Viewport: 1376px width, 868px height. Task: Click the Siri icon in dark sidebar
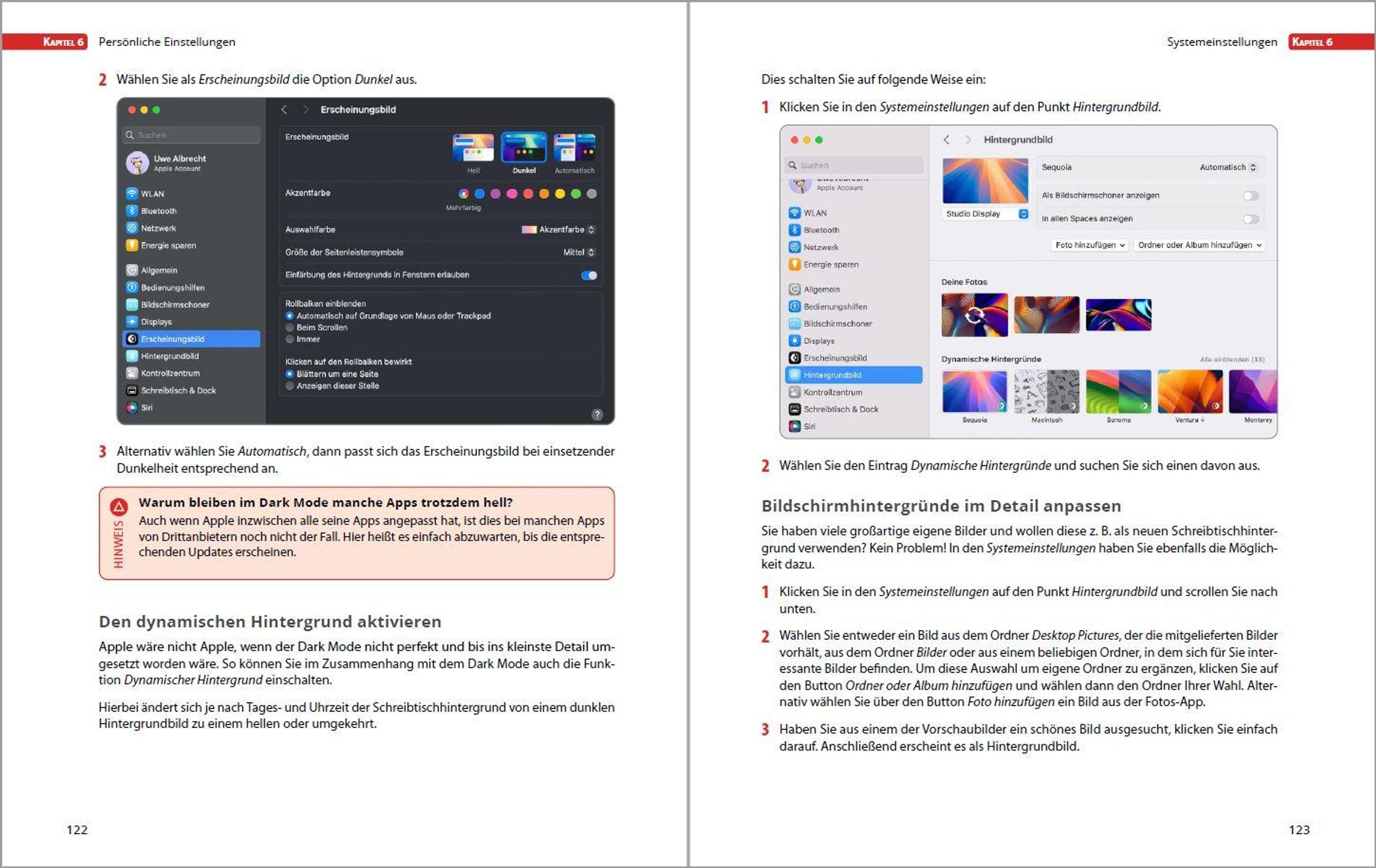coord(132,408)
